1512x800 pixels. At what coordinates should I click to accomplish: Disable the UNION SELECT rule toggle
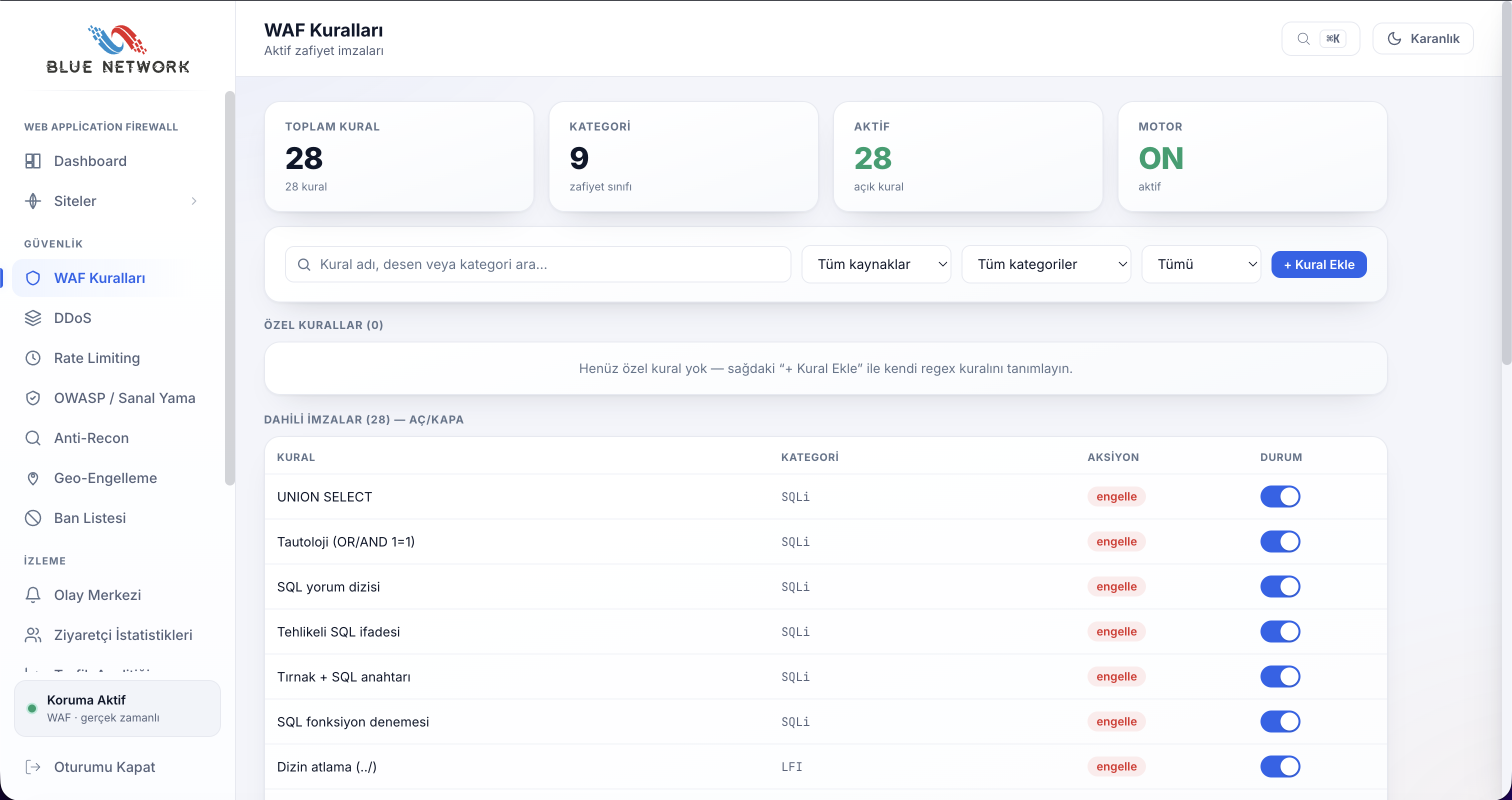tap(1280, 496)
